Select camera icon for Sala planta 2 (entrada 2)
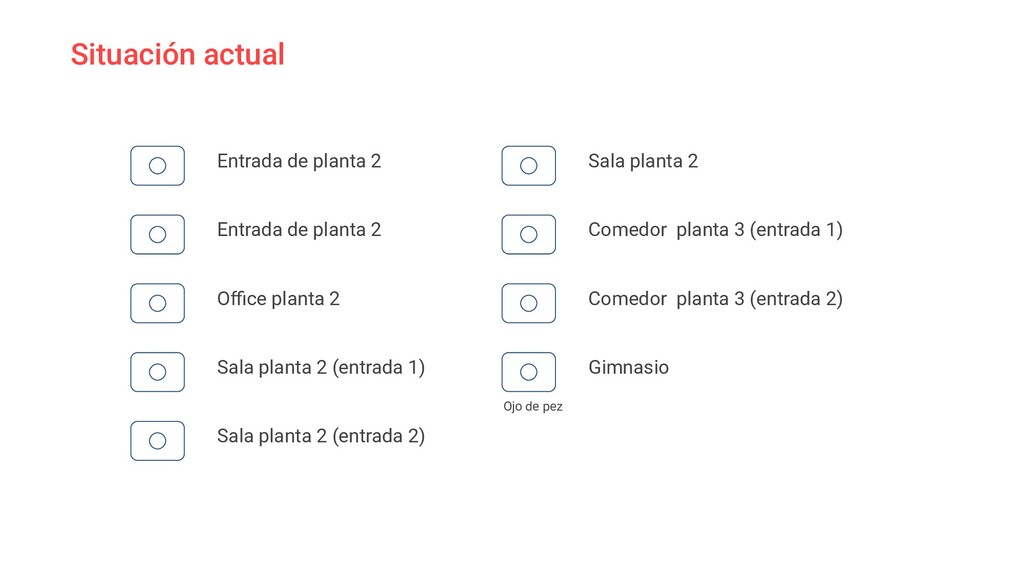This screenshot has height=576, width=1024. 157,441
